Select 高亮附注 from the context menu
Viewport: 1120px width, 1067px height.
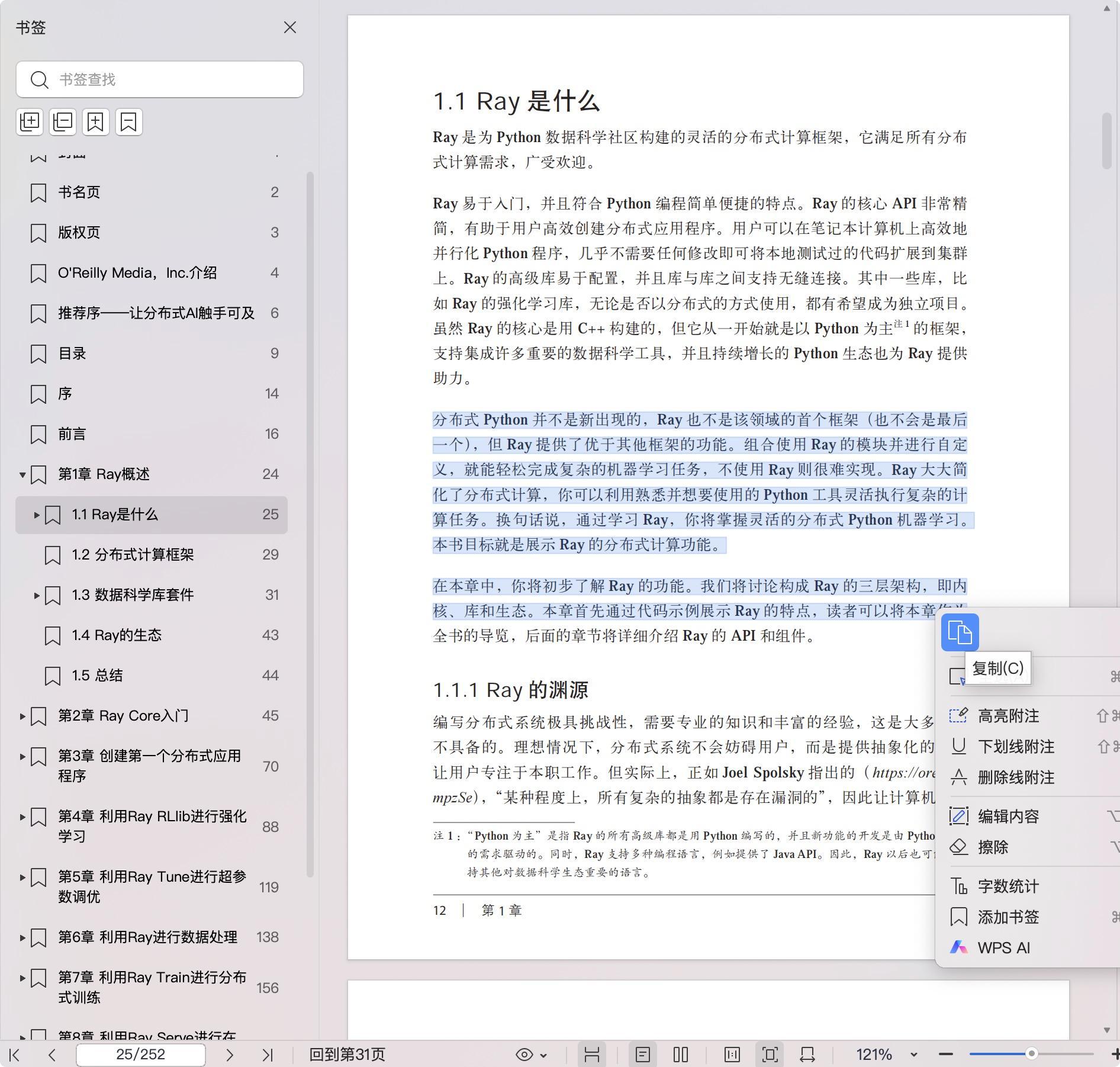[1008, 716]
